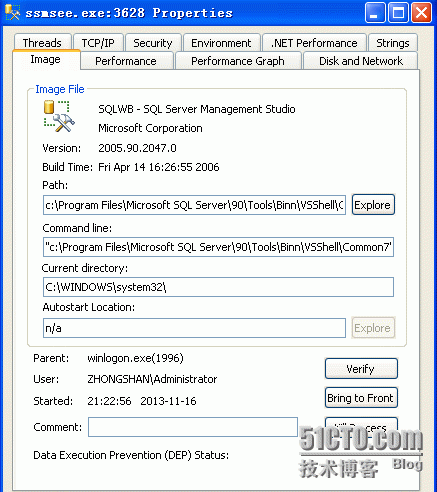Minimize the Properties window
This screenshot has width=437, height=492.
click(x=375, y=13)
